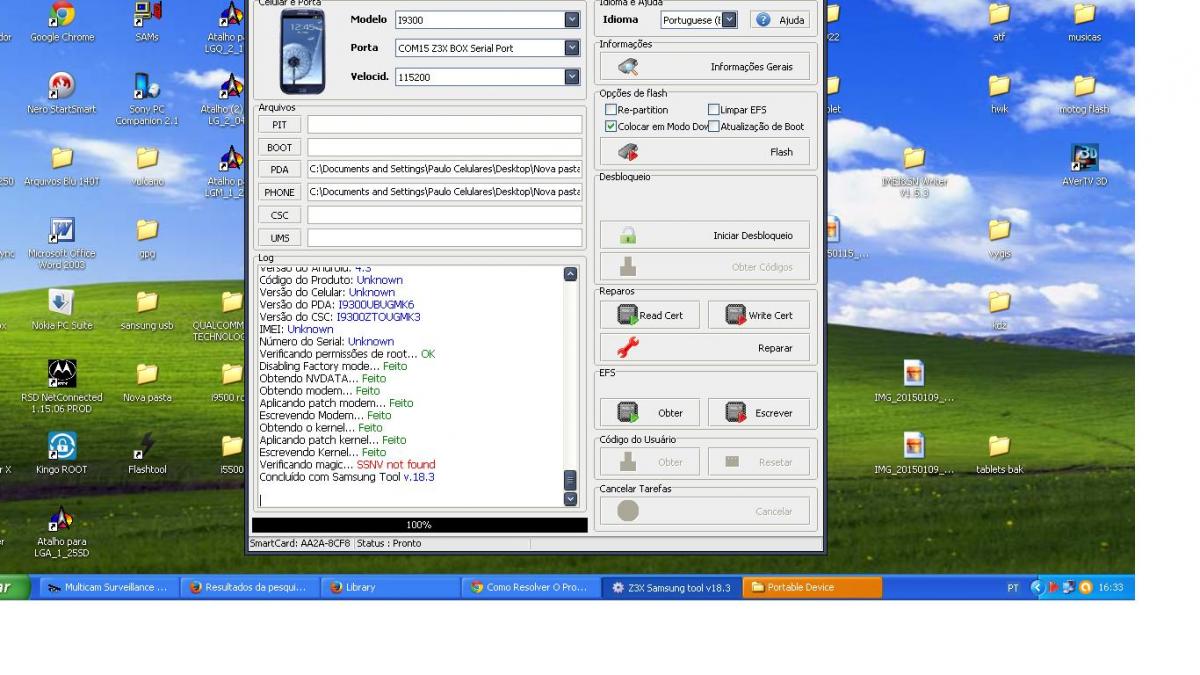Switch to Portable Device taskbar window
The height and width of the screenshot is (675, 1200).
tap(813, 588)
